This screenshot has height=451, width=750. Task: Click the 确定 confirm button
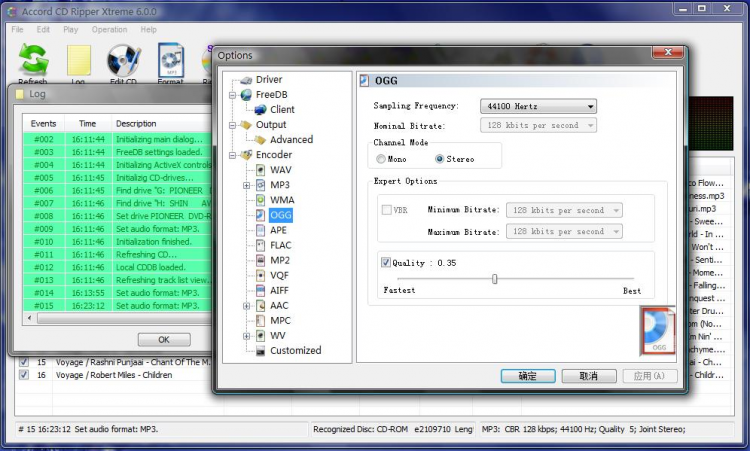coord(528,376)
